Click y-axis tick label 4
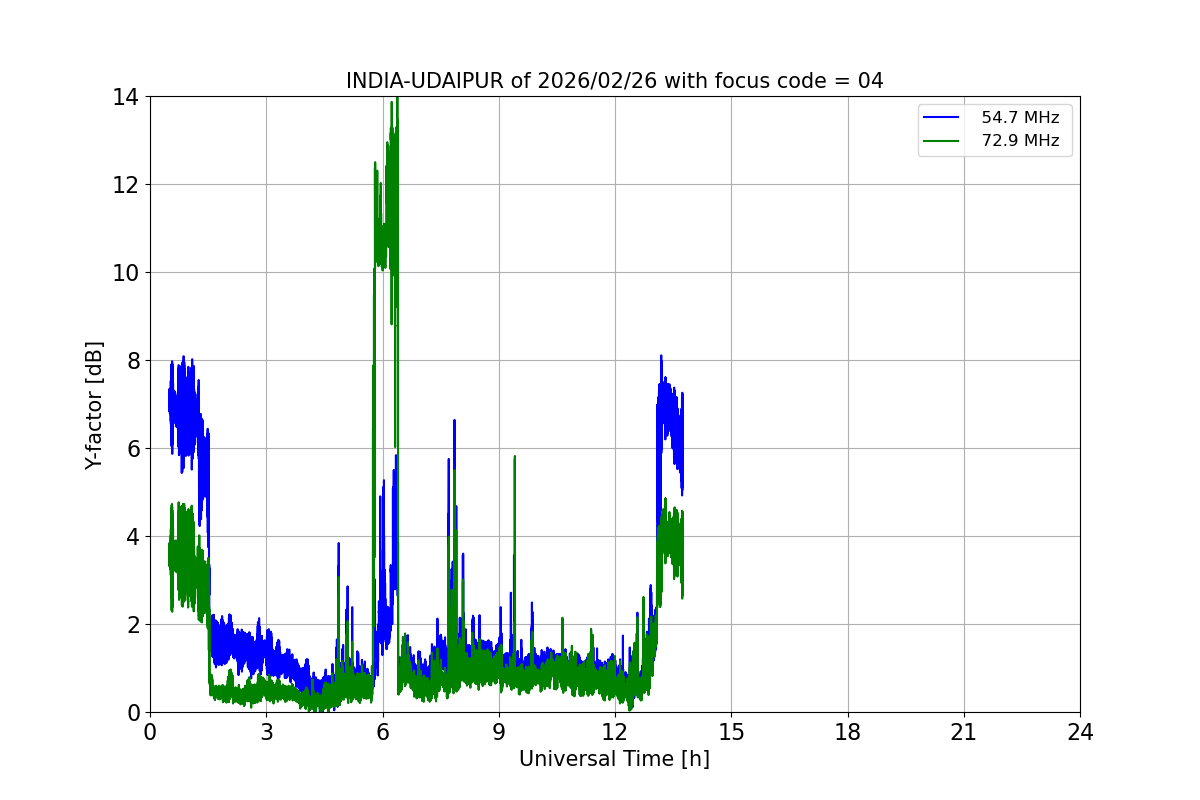 (x=133, y=537)
